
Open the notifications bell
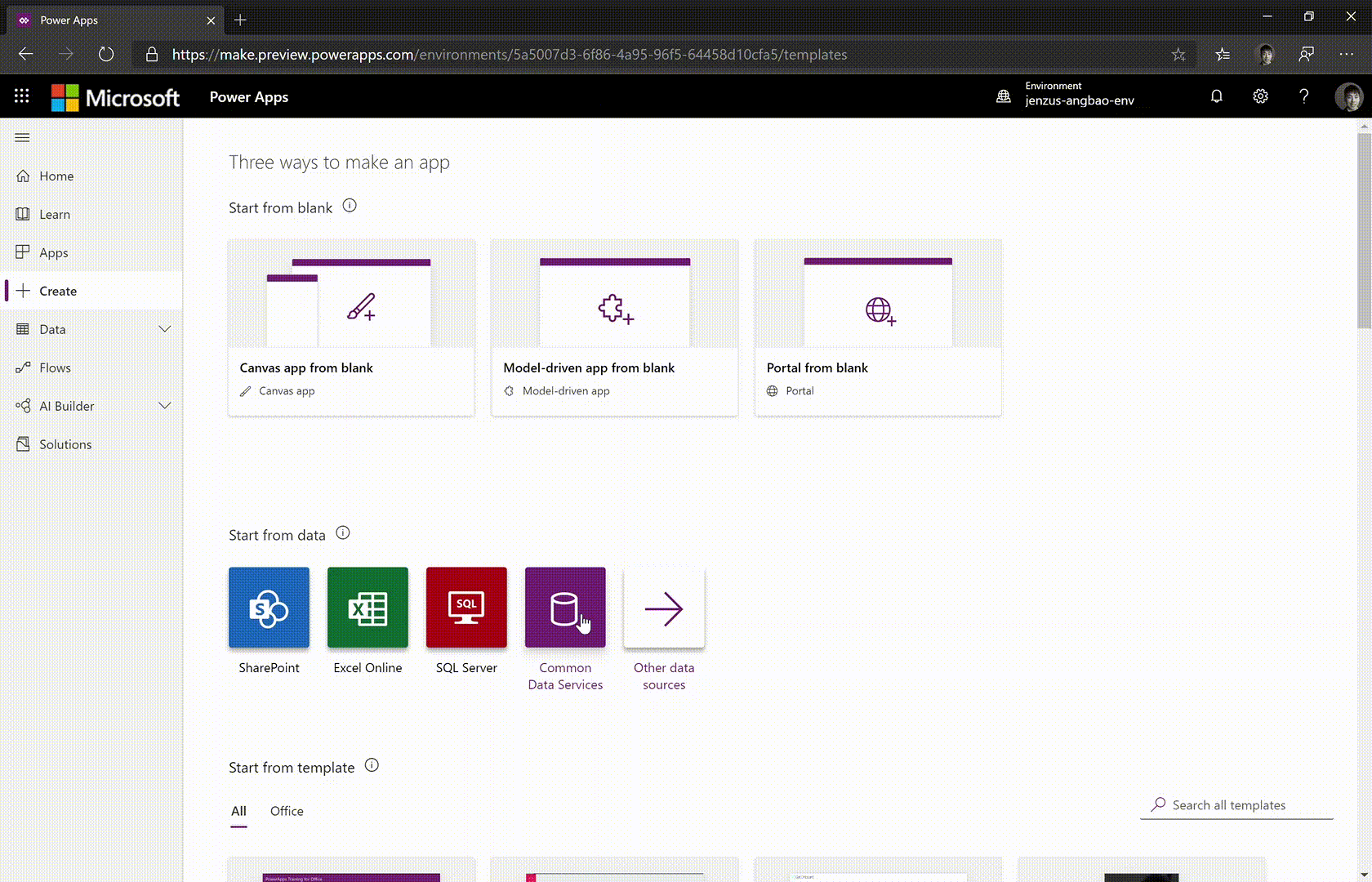(x=1216, y=96)
